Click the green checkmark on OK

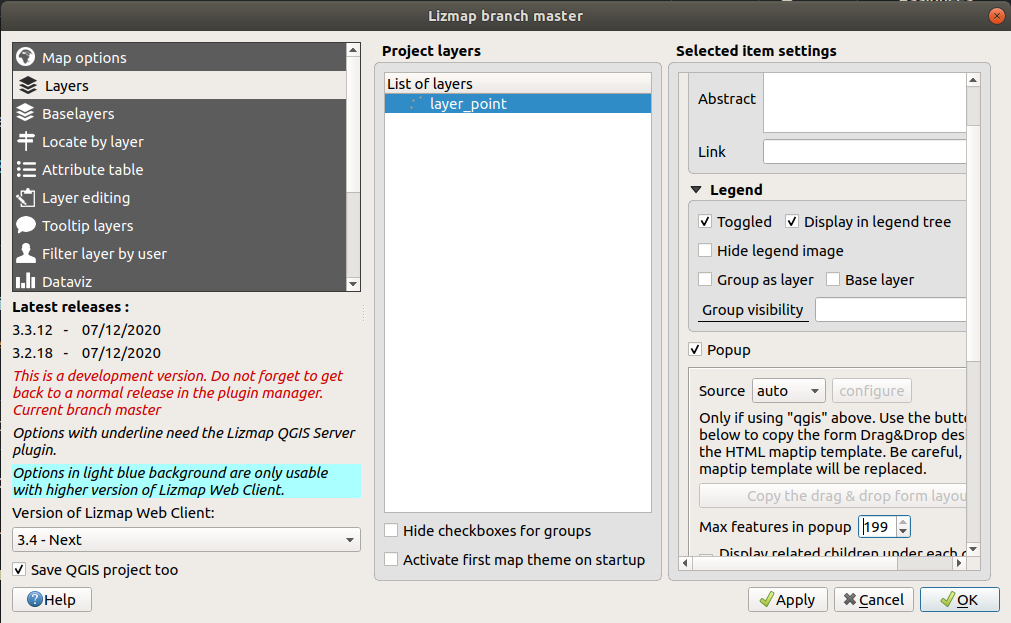[947, 599]
